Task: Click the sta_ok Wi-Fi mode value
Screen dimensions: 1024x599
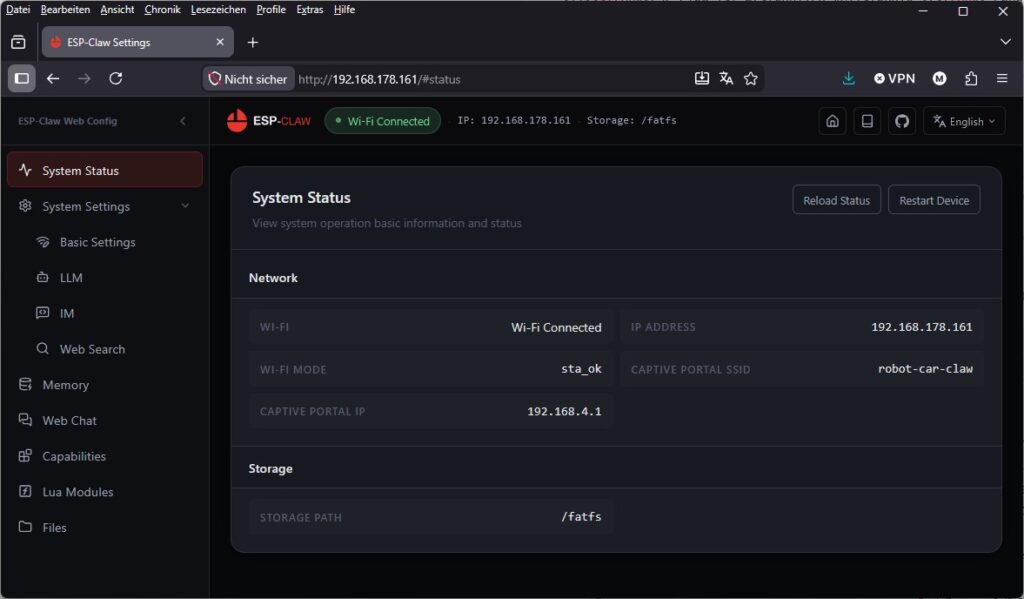Action: (581, 369)
